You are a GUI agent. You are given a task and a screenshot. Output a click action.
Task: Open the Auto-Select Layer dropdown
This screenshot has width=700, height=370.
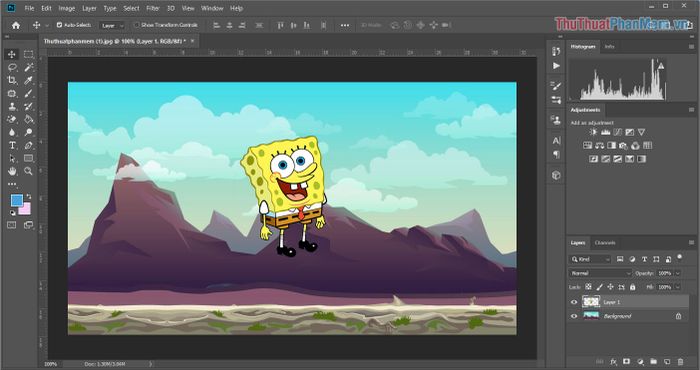pos(112,25)
